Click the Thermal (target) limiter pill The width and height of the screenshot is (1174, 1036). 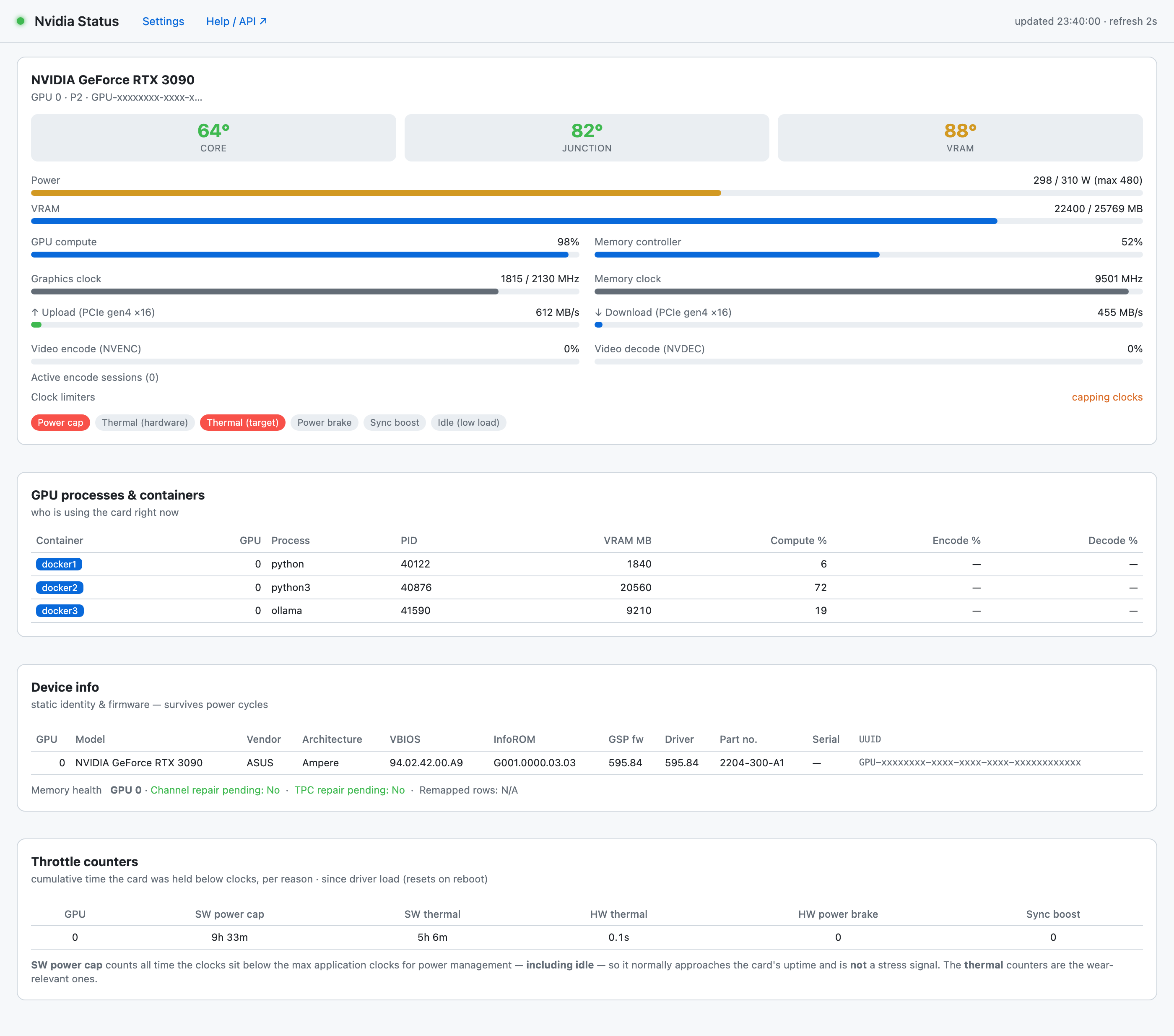242,422
